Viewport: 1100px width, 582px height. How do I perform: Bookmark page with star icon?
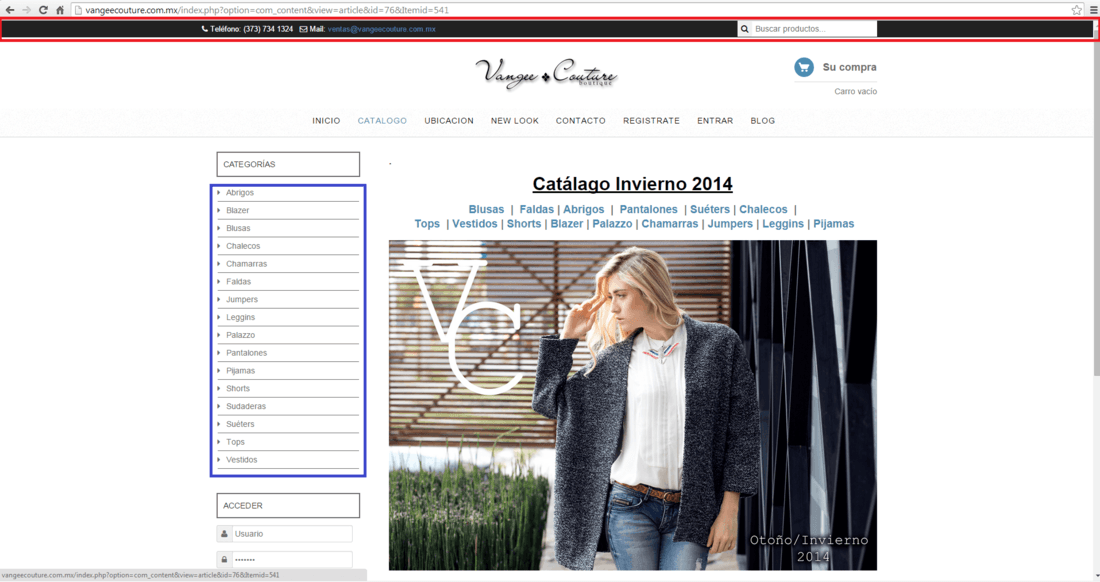pyautogui.click(x=1077, y=10)
